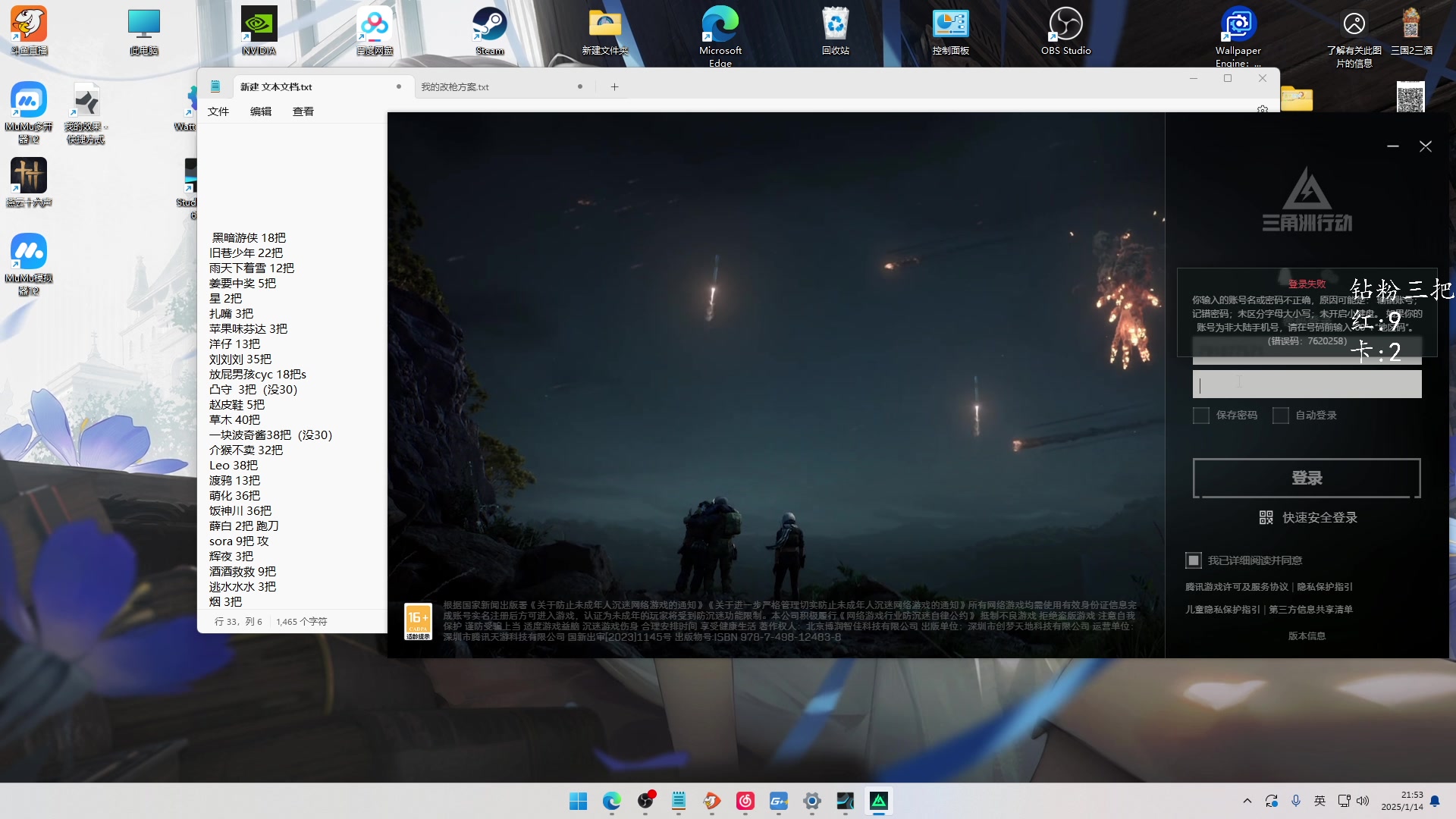Screen dimensions: 1456x819
Task: Open Notepad from the taskbar
Action: [679, 801]
